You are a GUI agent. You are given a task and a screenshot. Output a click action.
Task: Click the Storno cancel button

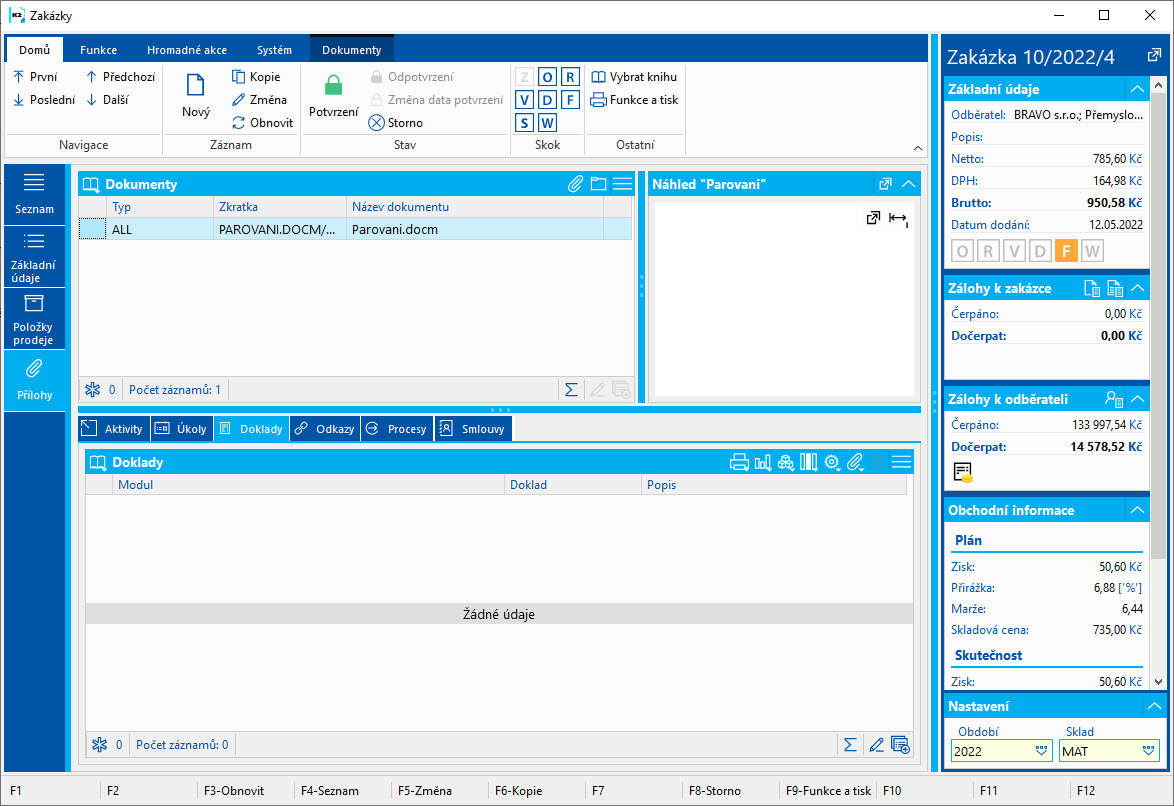pos(396,123)
